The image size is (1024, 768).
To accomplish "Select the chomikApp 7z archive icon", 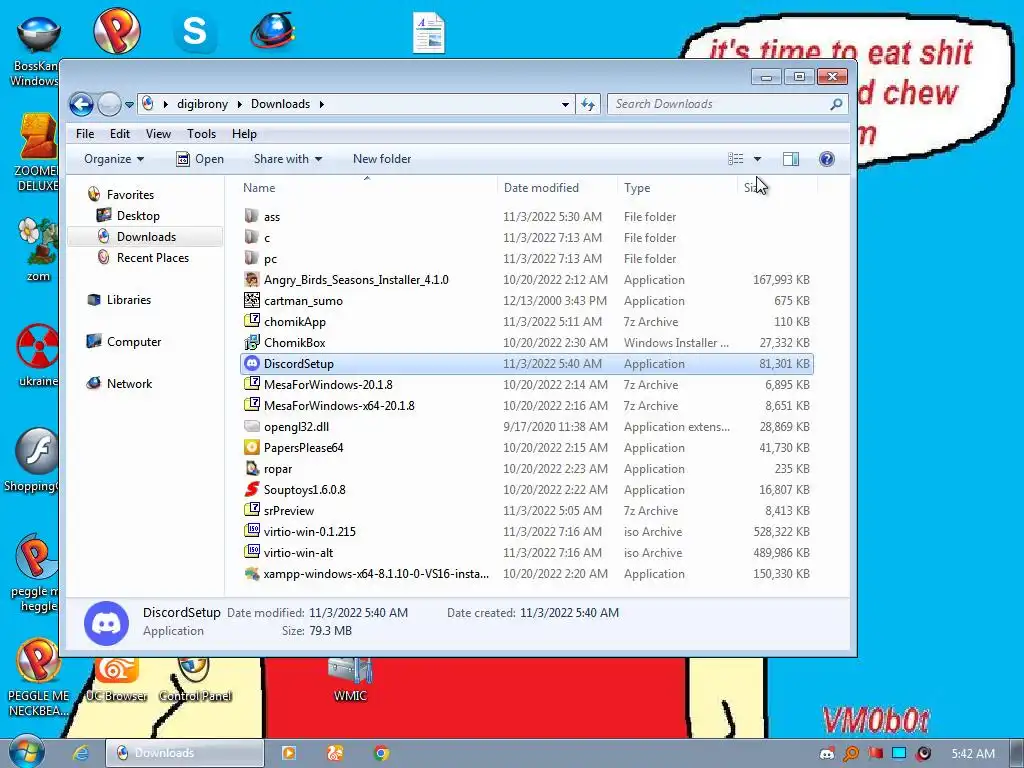I will pyautogui.click(x=251, y=321).
